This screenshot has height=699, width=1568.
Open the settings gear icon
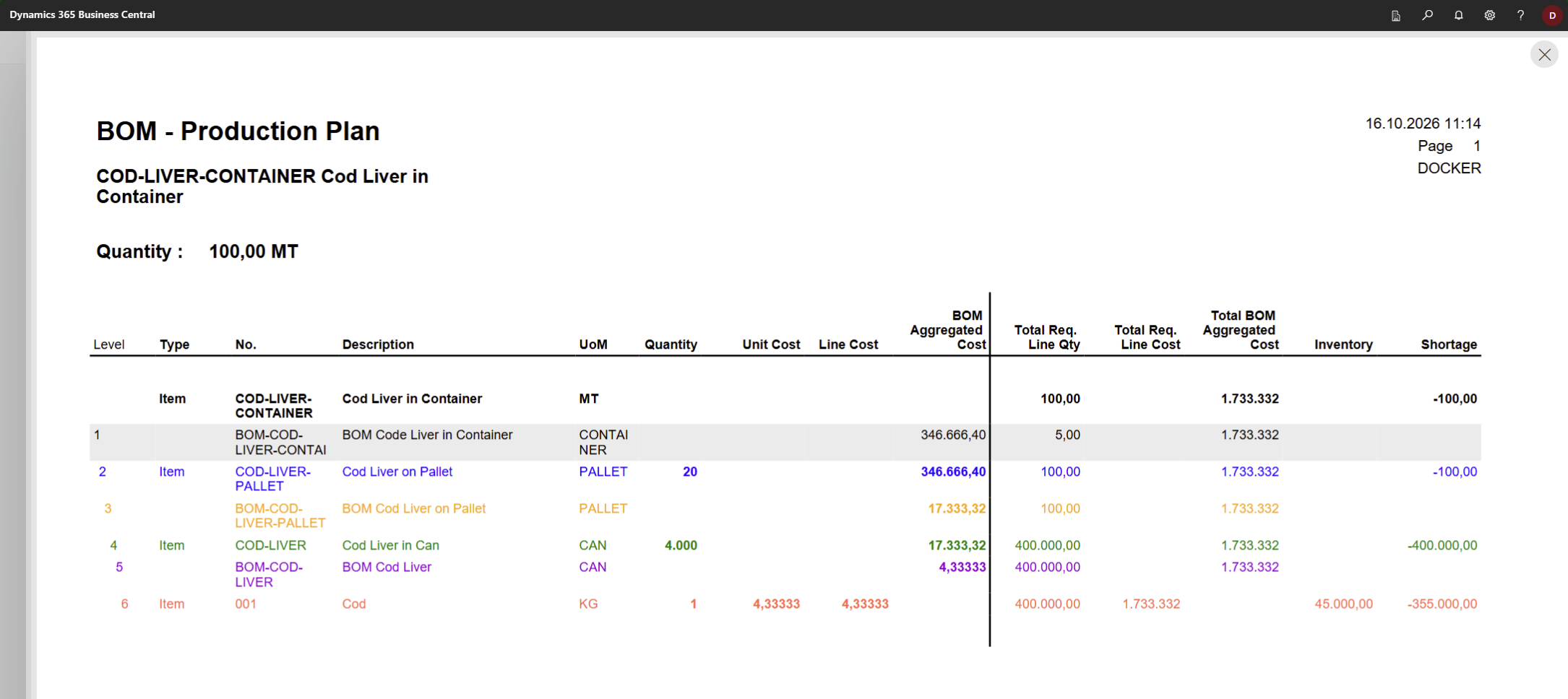click(1489, 15)
